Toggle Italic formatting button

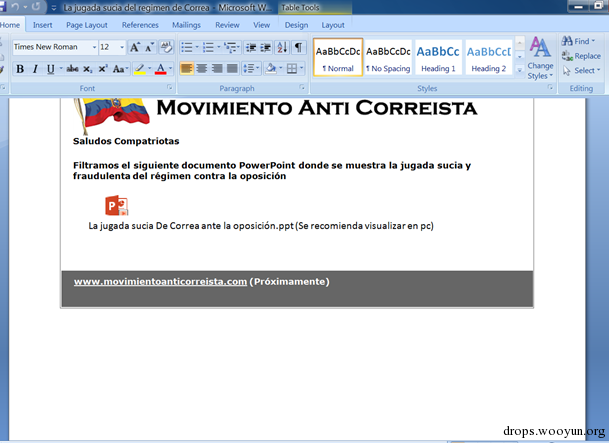pyautogui.click(x=35, y=69)
